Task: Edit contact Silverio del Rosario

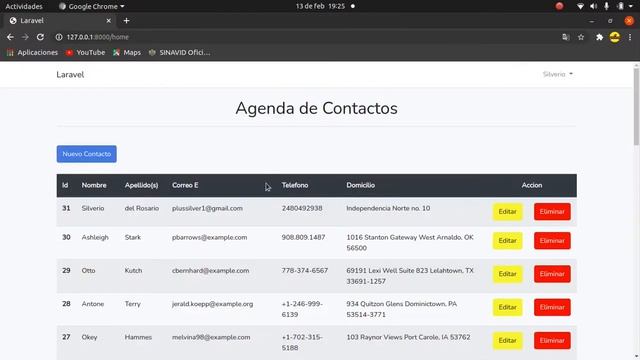Action: click(x=507, y=212)
